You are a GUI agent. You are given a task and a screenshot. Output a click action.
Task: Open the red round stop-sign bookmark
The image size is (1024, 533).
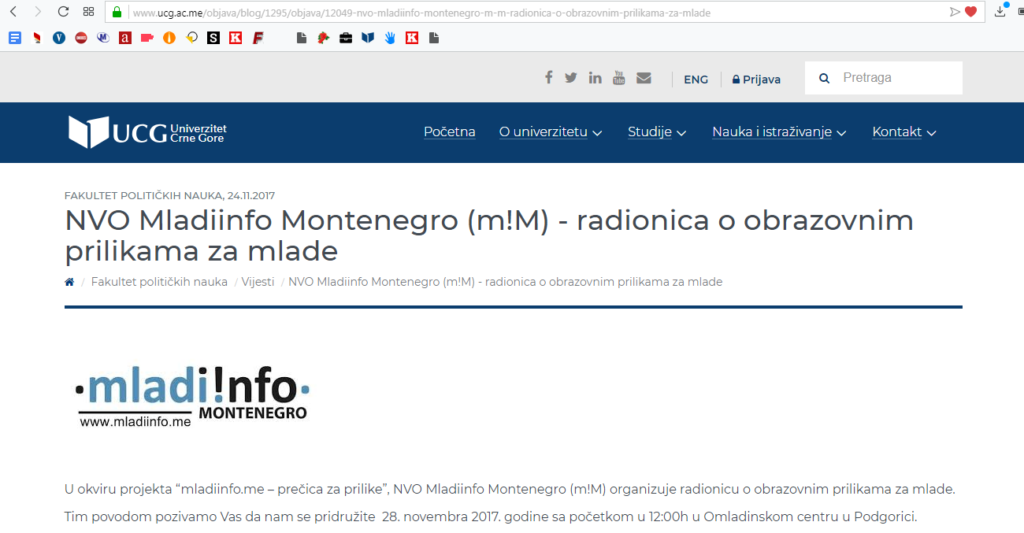click(x=81, y=38)
